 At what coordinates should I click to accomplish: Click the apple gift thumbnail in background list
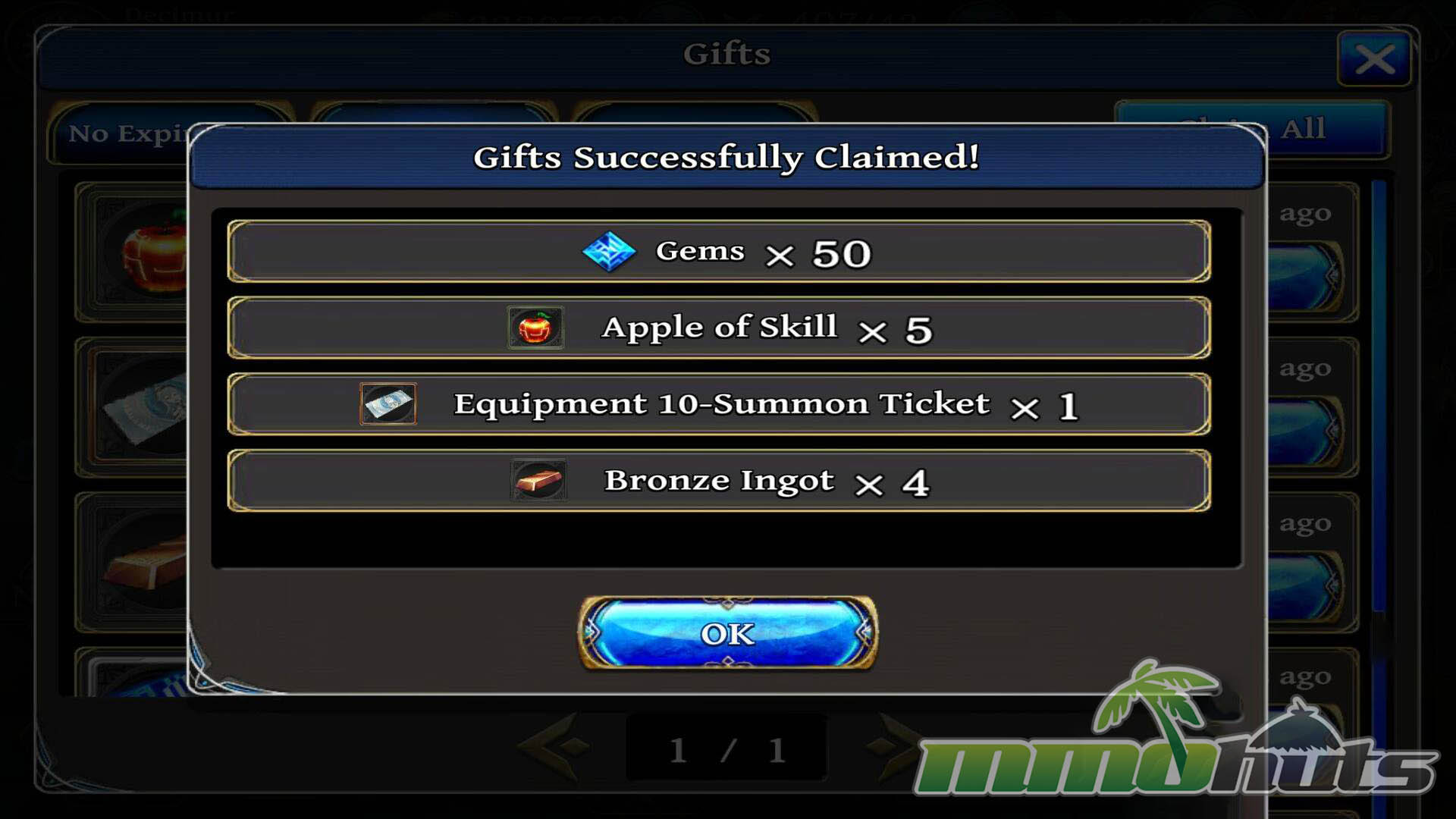pos(153,250)
